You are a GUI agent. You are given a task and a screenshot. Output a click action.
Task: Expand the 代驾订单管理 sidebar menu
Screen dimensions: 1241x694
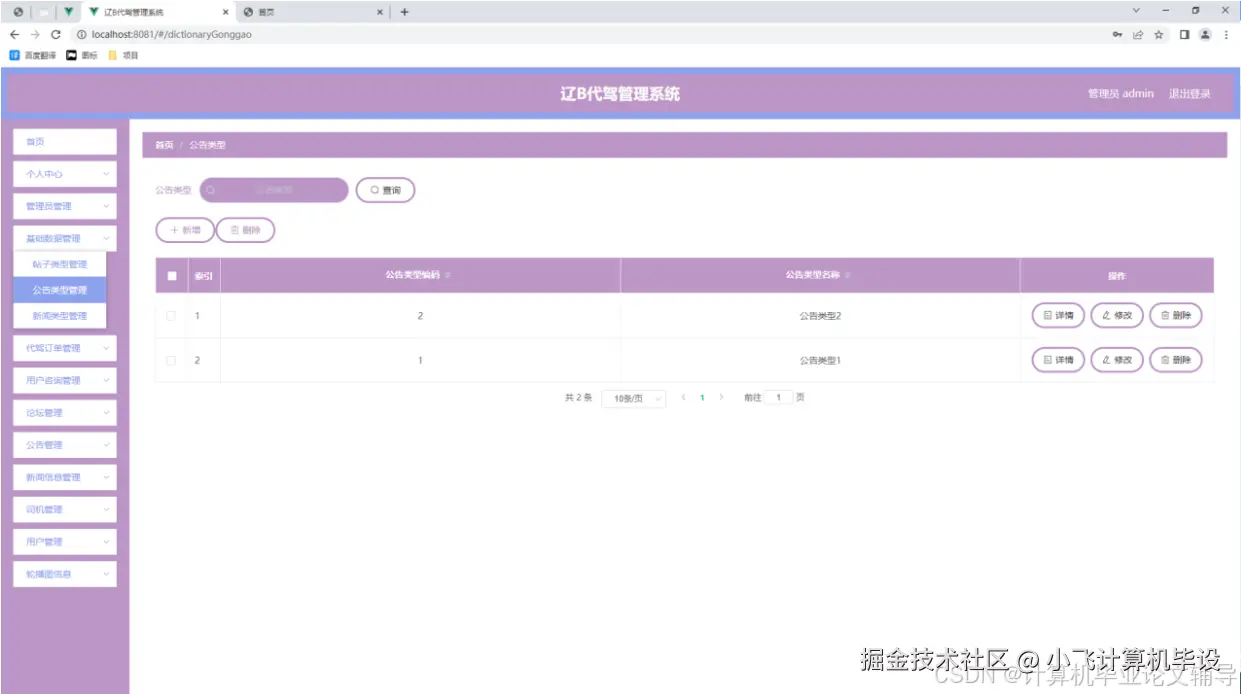(65, 348)
